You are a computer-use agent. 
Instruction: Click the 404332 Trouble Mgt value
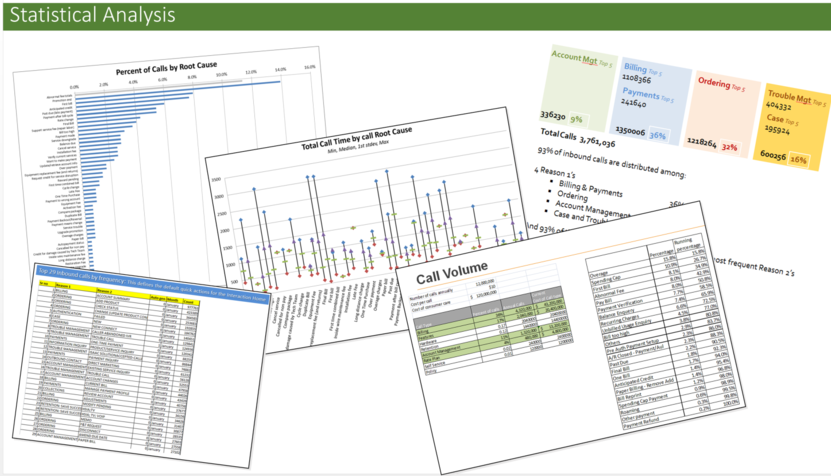click(x=778, y=105)
